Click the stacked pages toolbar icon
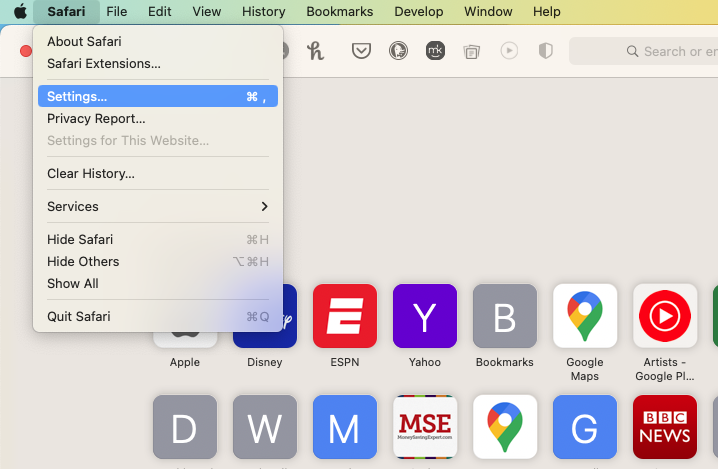The image size is (718, 469). (x=472, y=51)
